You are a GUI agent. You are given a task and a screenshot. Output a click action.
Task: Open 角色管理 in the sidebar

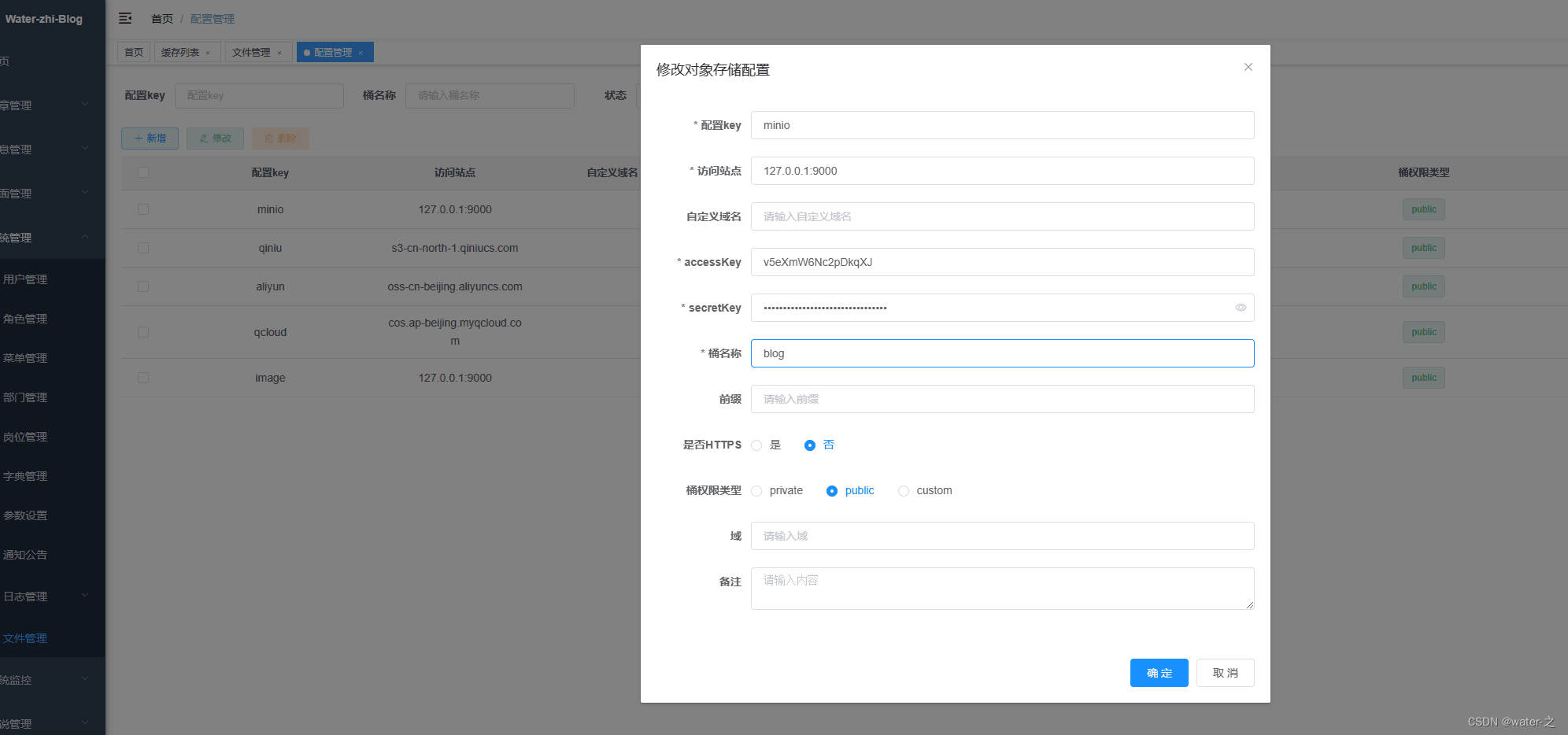[x=25, y=319]
